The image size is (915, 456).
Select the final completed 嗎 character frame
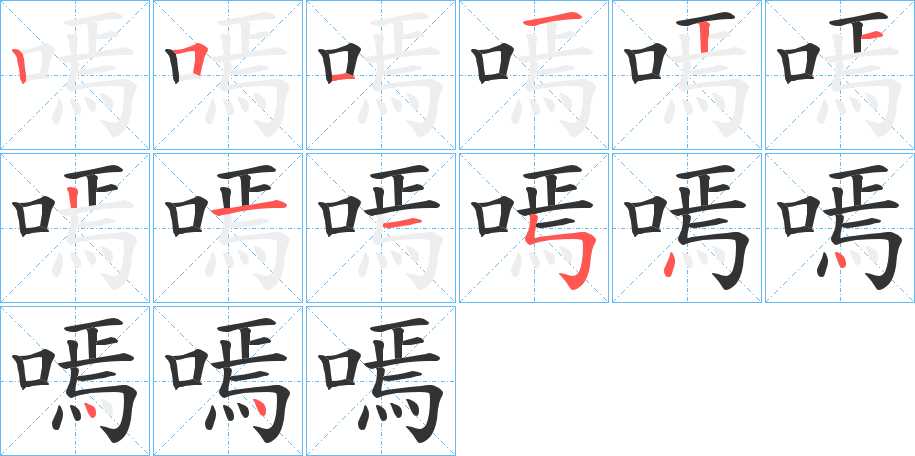click(381, 381)
